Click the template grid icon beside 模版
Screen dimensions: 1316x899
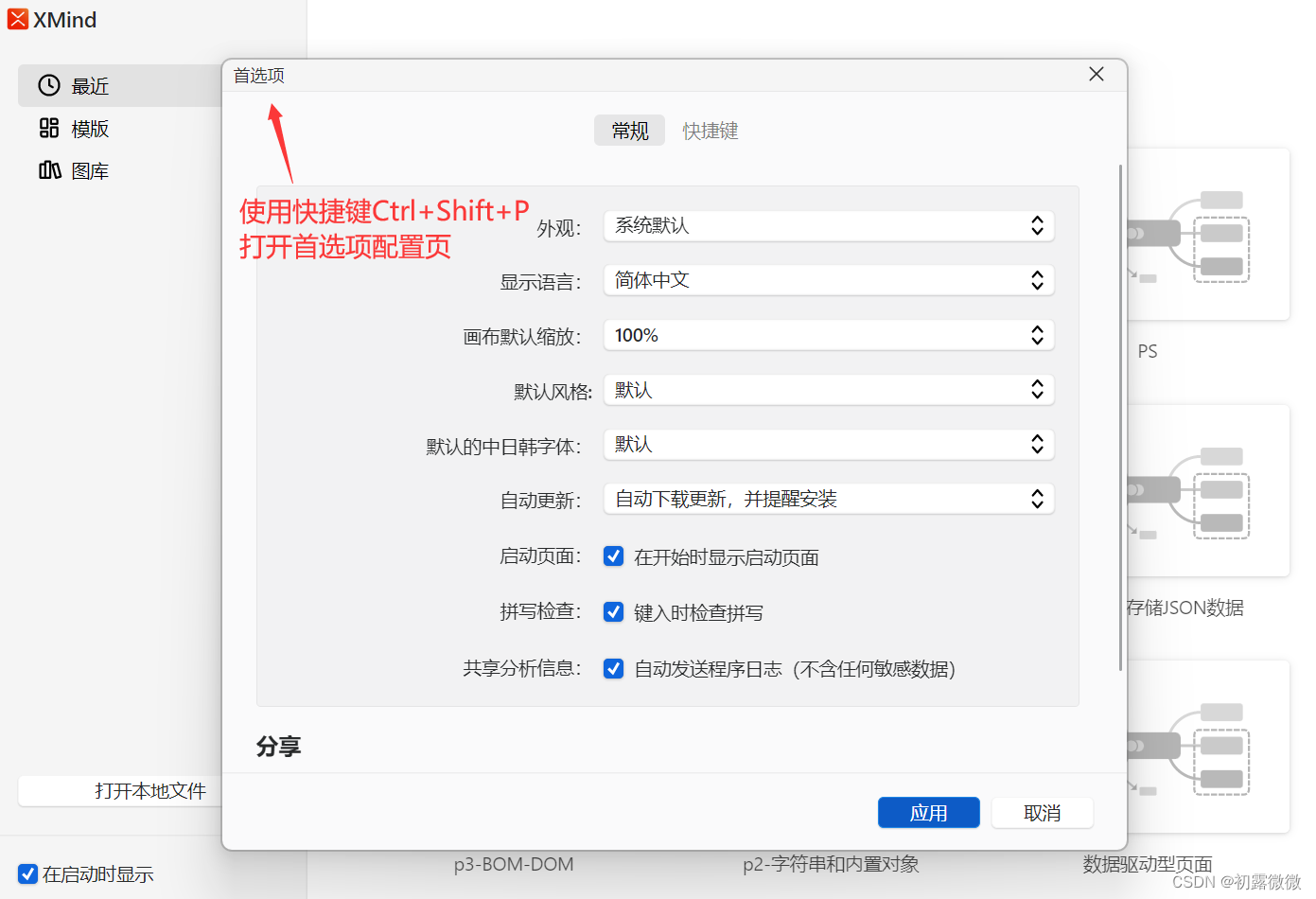click(49, 128)
